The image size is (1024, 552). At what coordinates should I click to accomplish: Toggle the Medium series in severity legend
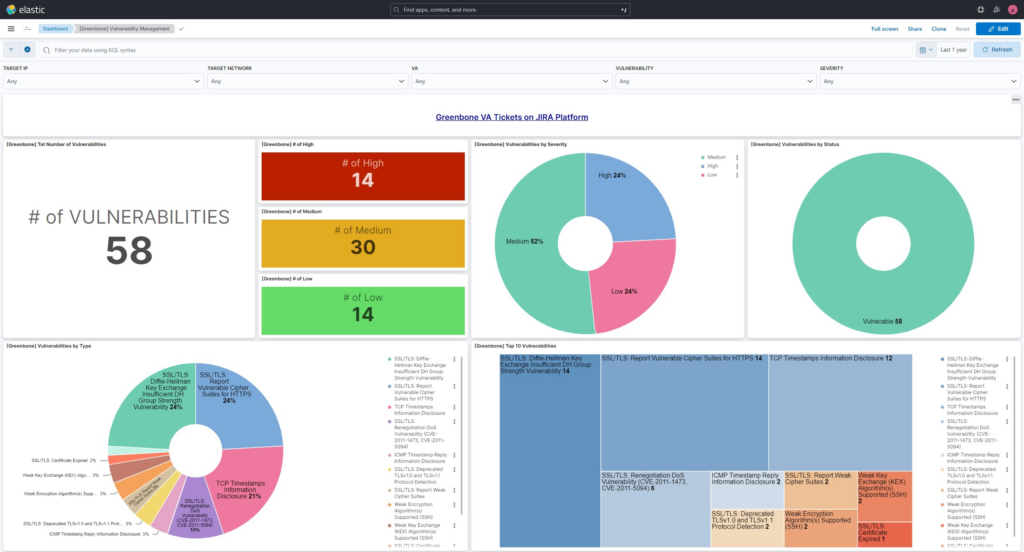[716, 157]
